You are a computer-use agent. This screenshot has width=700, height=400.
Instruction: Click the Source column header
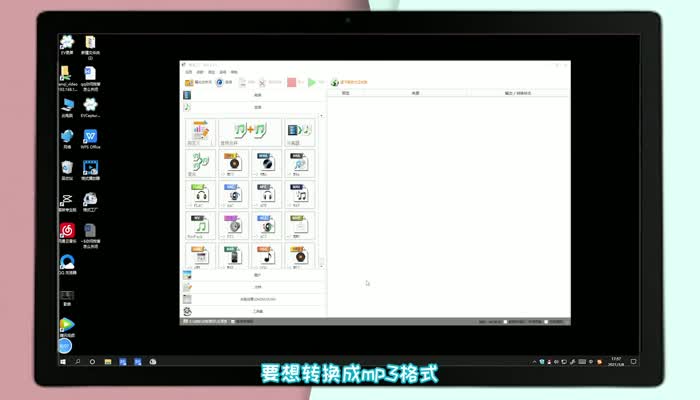(x=416, y=93)
